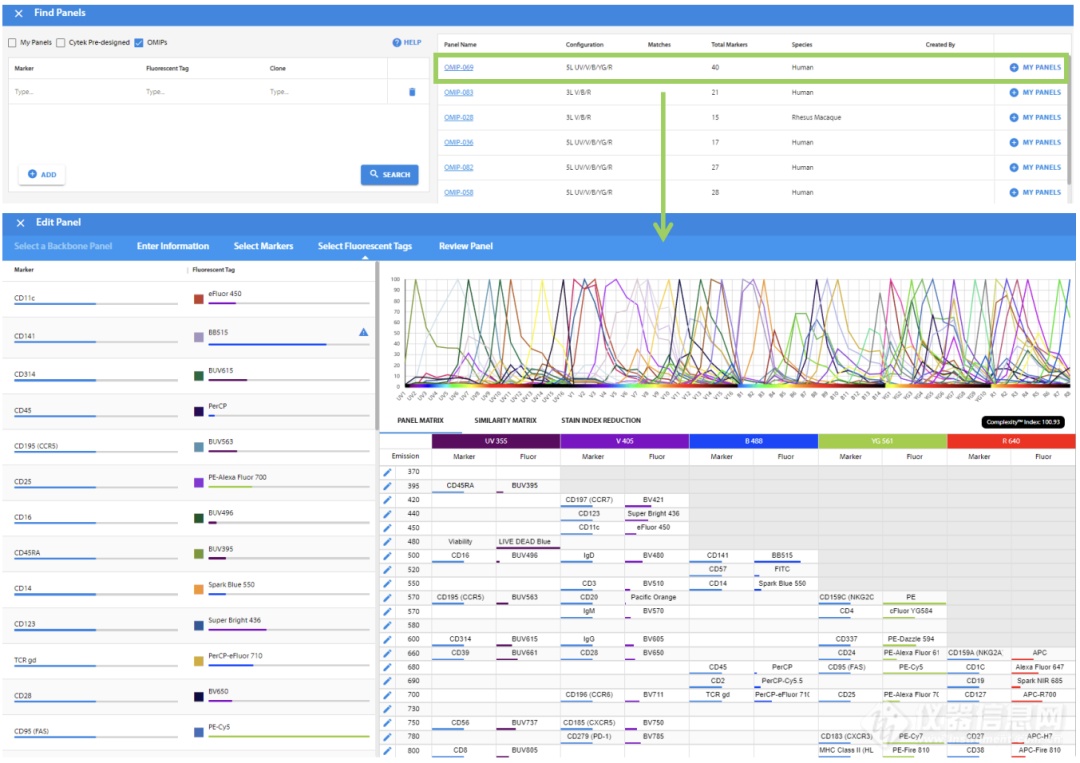Close the Edit Panel window
This screenshot has width=1080, height=763.
tap(20, 223)
